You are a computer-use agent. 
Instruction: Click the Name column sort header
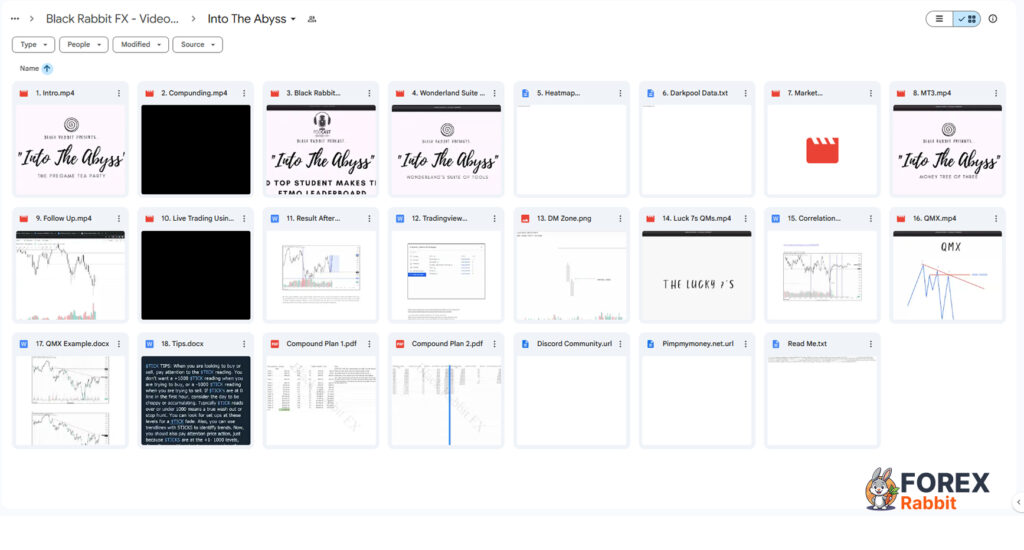tap(29, 69)
